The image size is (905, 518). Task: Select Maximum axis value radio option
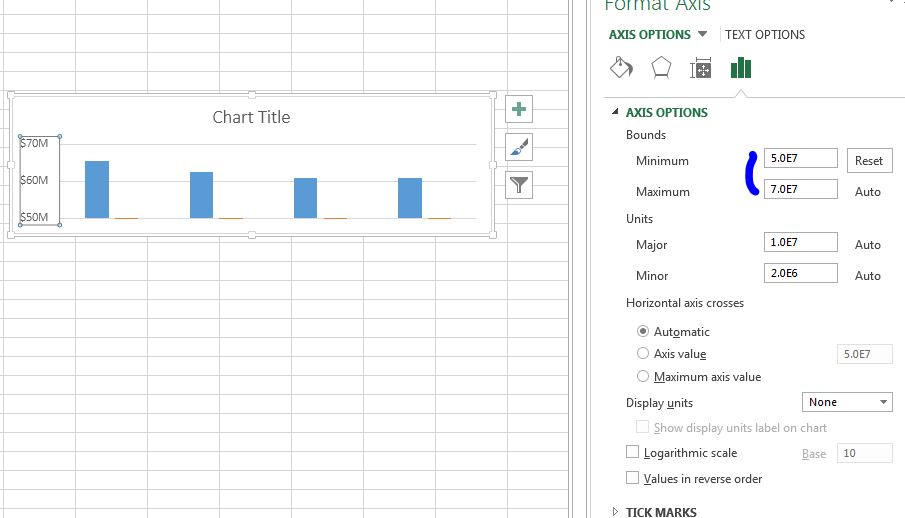tap(643, 377)
